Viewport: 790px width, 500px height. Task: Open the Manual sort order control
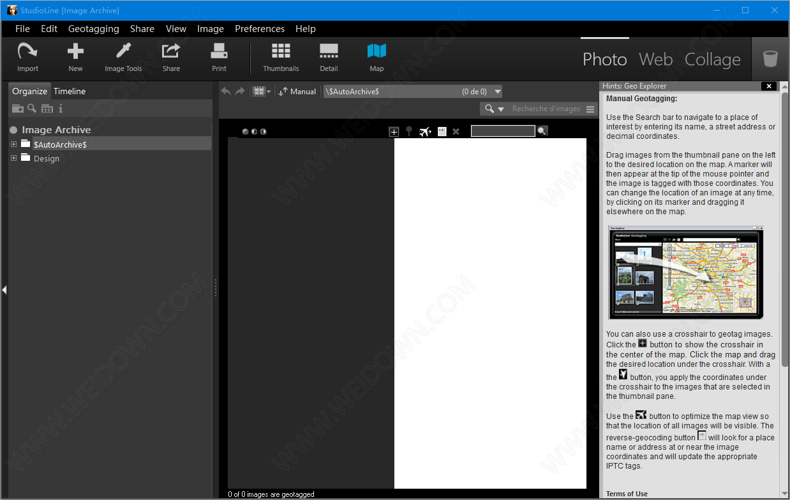pyautogui.click(x=297, y=91)
